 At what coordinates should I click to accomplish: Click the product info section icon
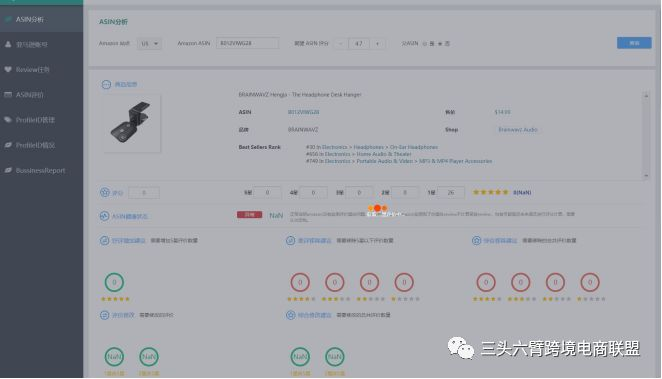click(x=106, y=84)
